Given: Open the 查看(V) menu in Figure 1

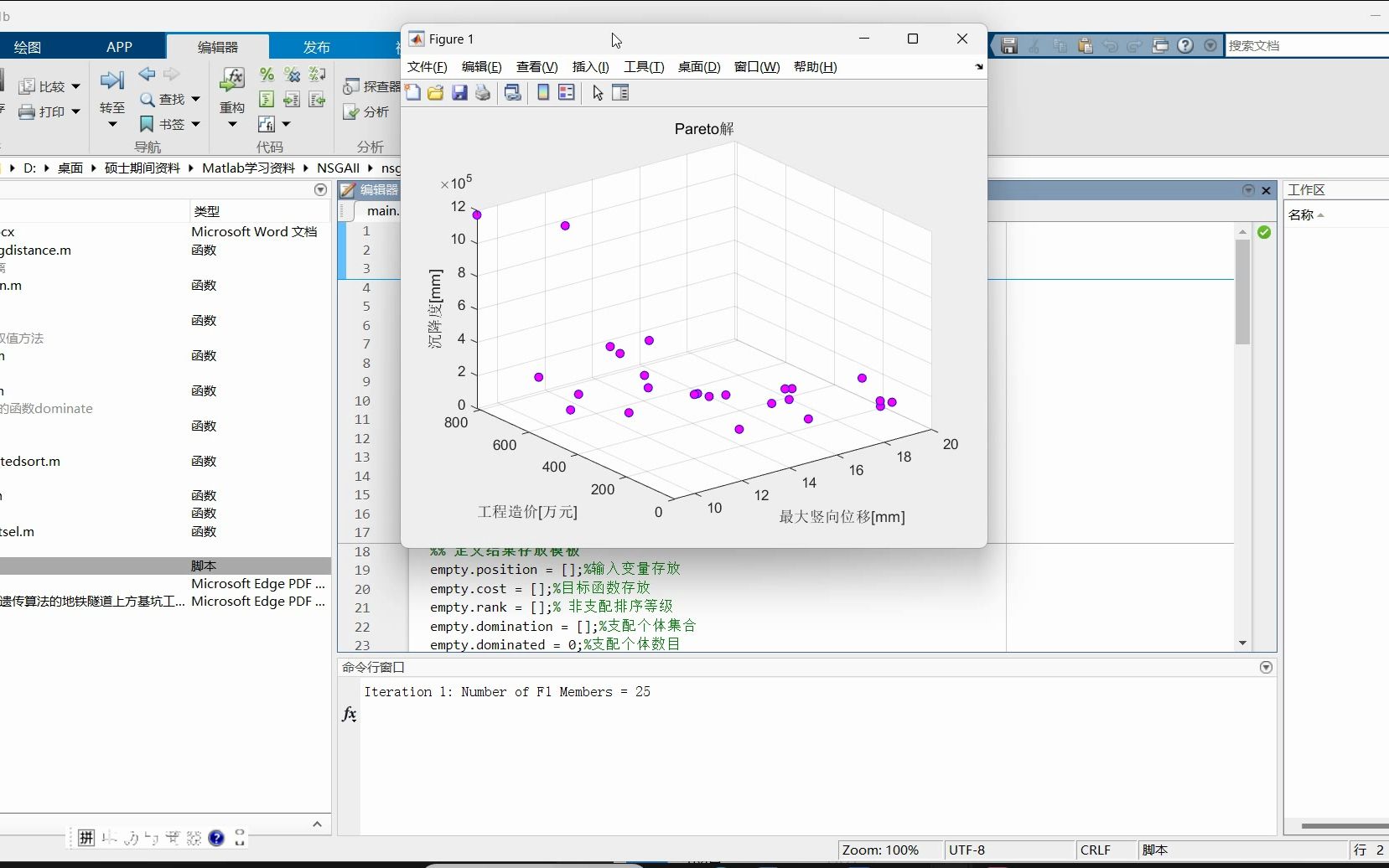Looking at the screenshot, I should 536,67.
